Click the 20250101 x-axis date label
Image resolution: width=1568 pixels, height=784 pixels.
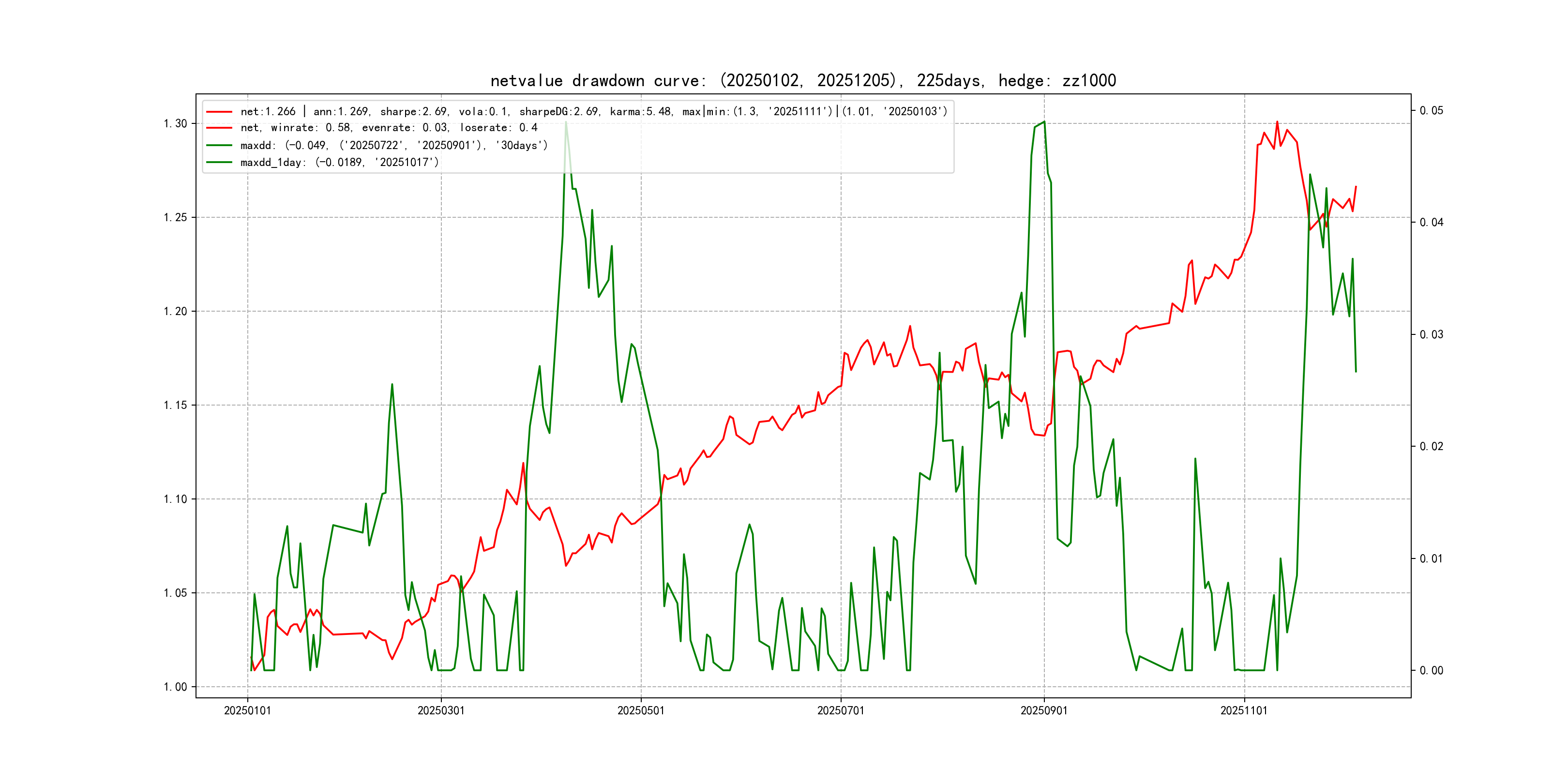(247, 710)
